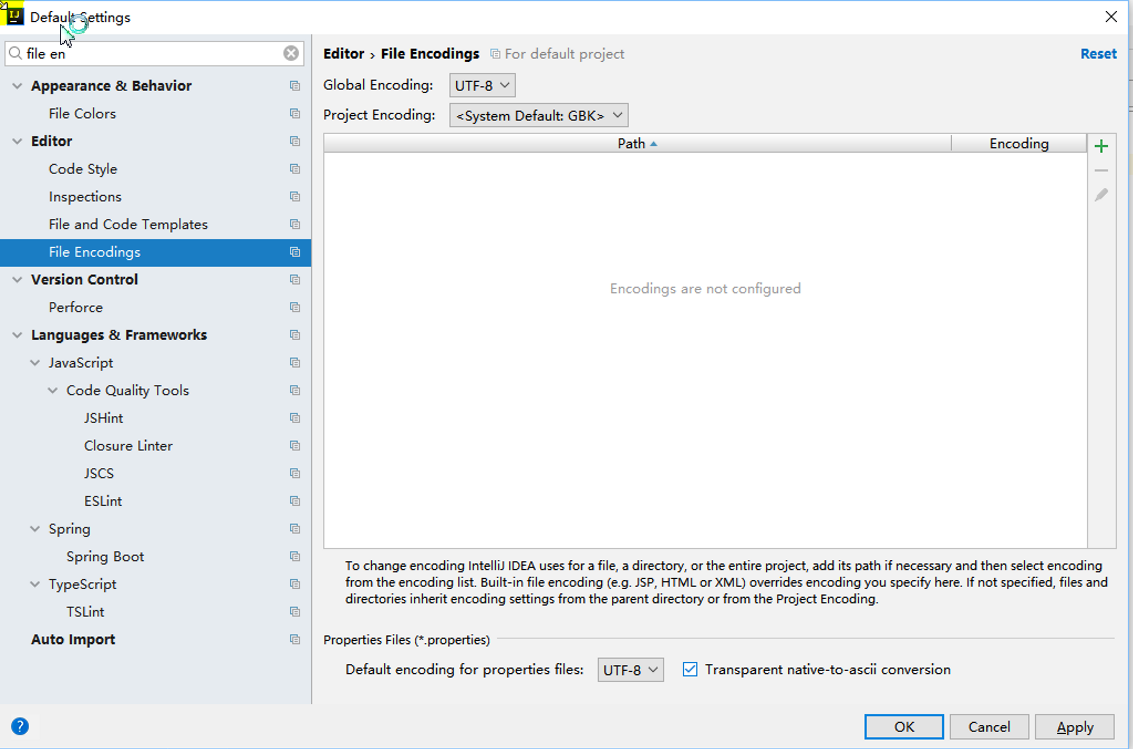This screenshot has width=1133, height=749.
Task: Click the Reset link
Action: (1098, 53)
